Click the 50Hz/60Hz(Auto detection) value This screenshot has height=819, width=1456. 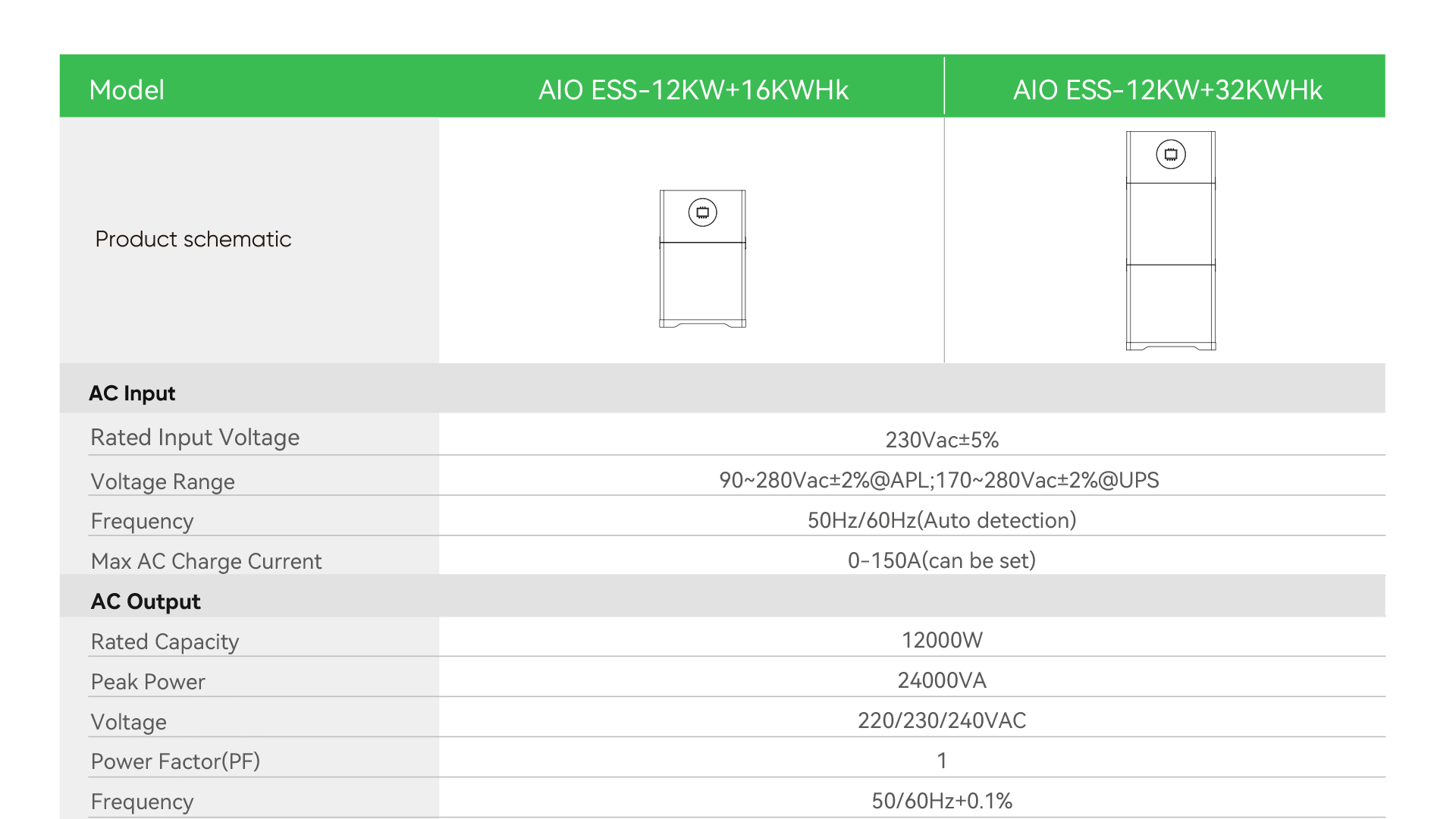point(942,520)
